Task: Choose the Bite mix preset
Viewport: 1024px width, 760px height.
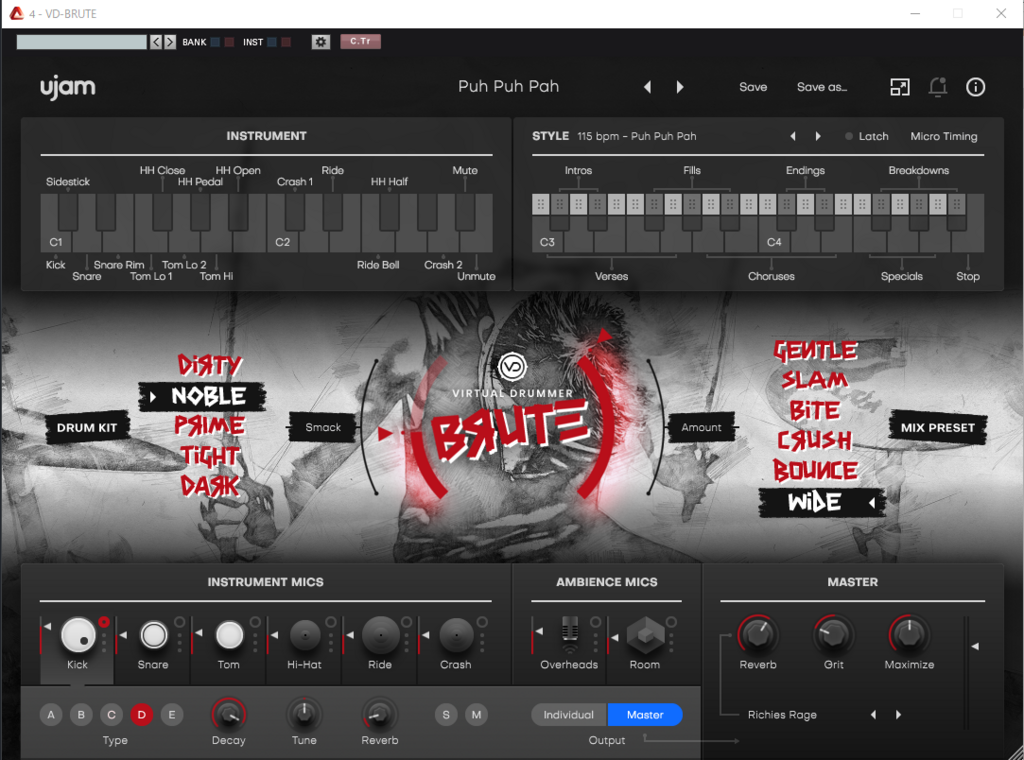Action: click(x=815, y=411)
